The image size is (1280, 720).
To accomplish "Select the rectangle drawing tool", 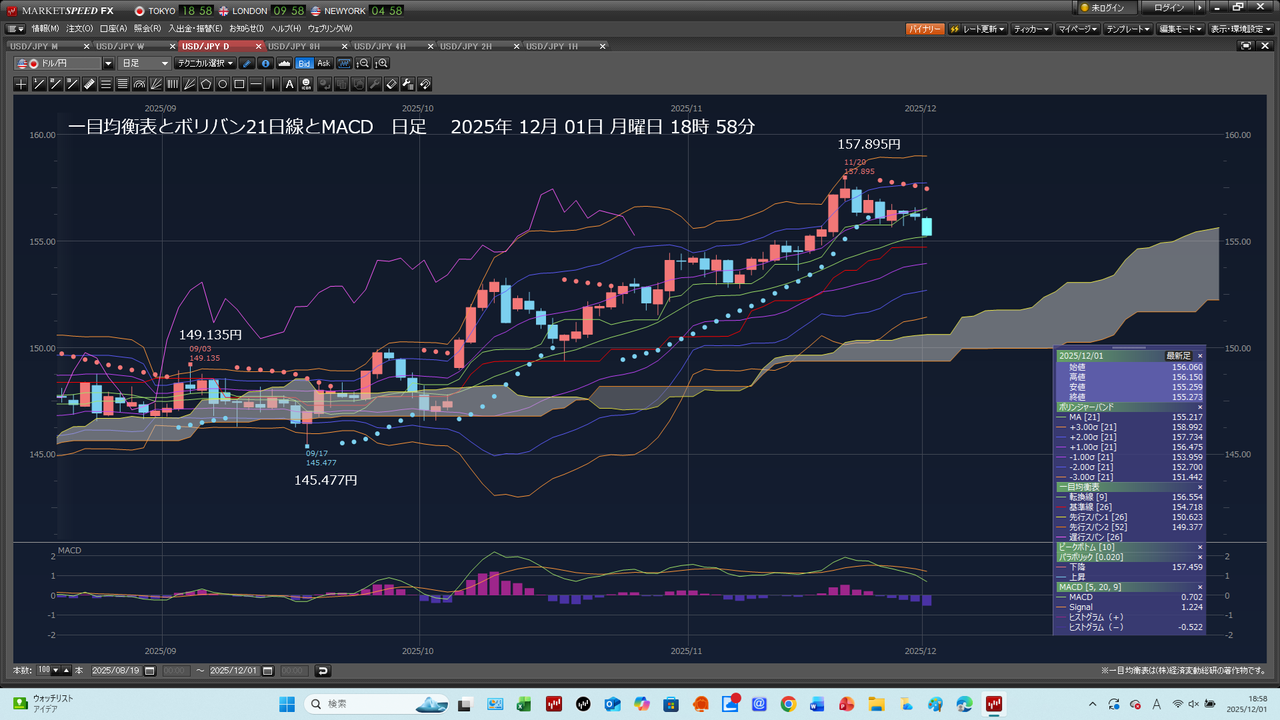I will (240, 84).
